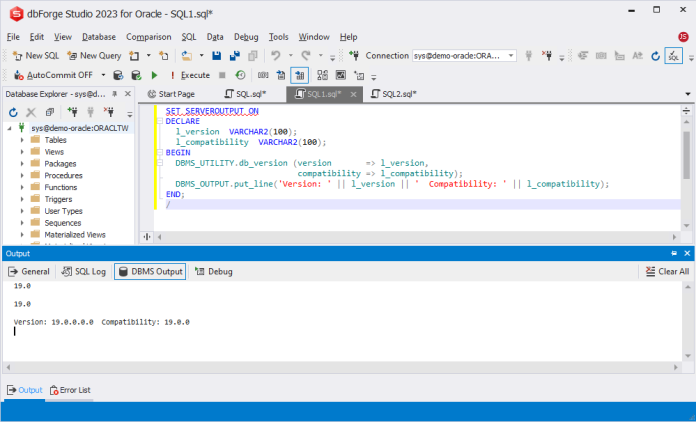Click the Save disk icon in toolbar
This screenshot has height=422, width=696.
[x=217, y=56]
